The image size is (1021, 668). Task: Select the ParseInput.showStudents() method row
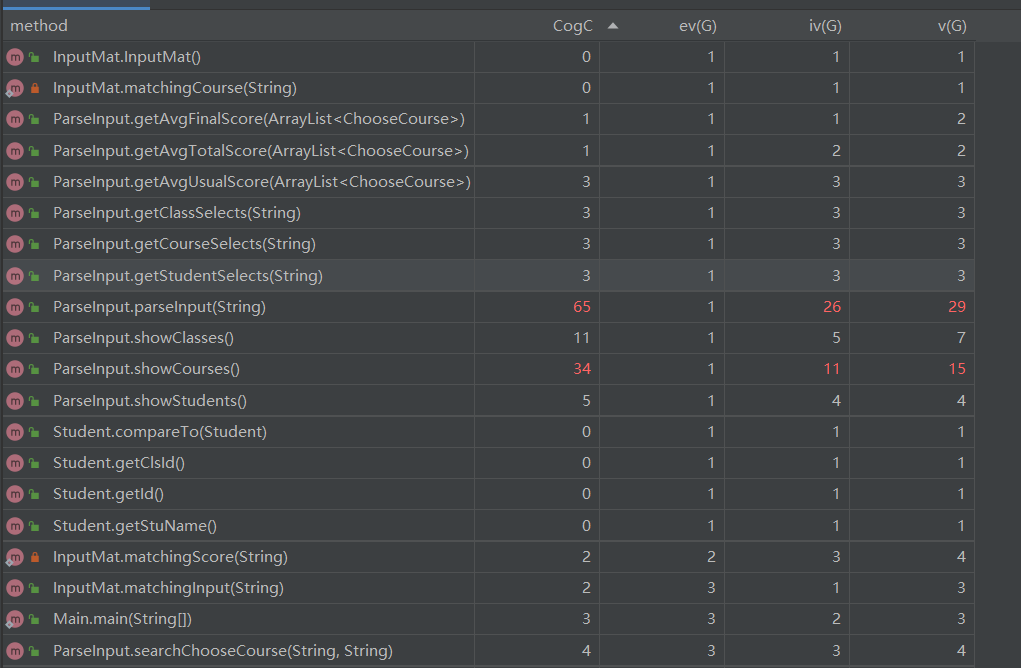(150, 401)
